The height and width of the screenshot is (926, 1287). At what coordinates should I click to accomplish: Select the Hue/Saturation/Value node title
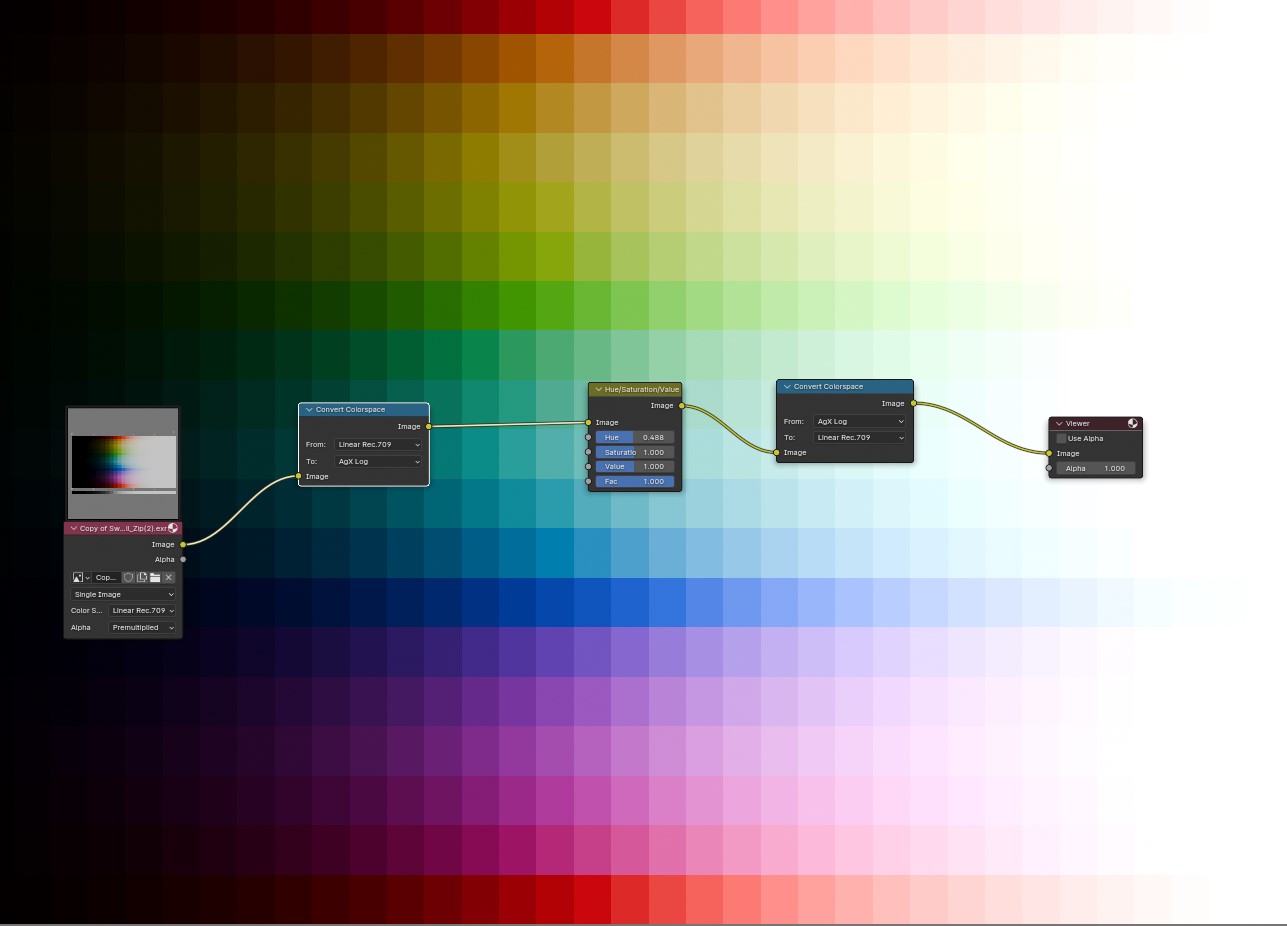click(x=642, y=389)
